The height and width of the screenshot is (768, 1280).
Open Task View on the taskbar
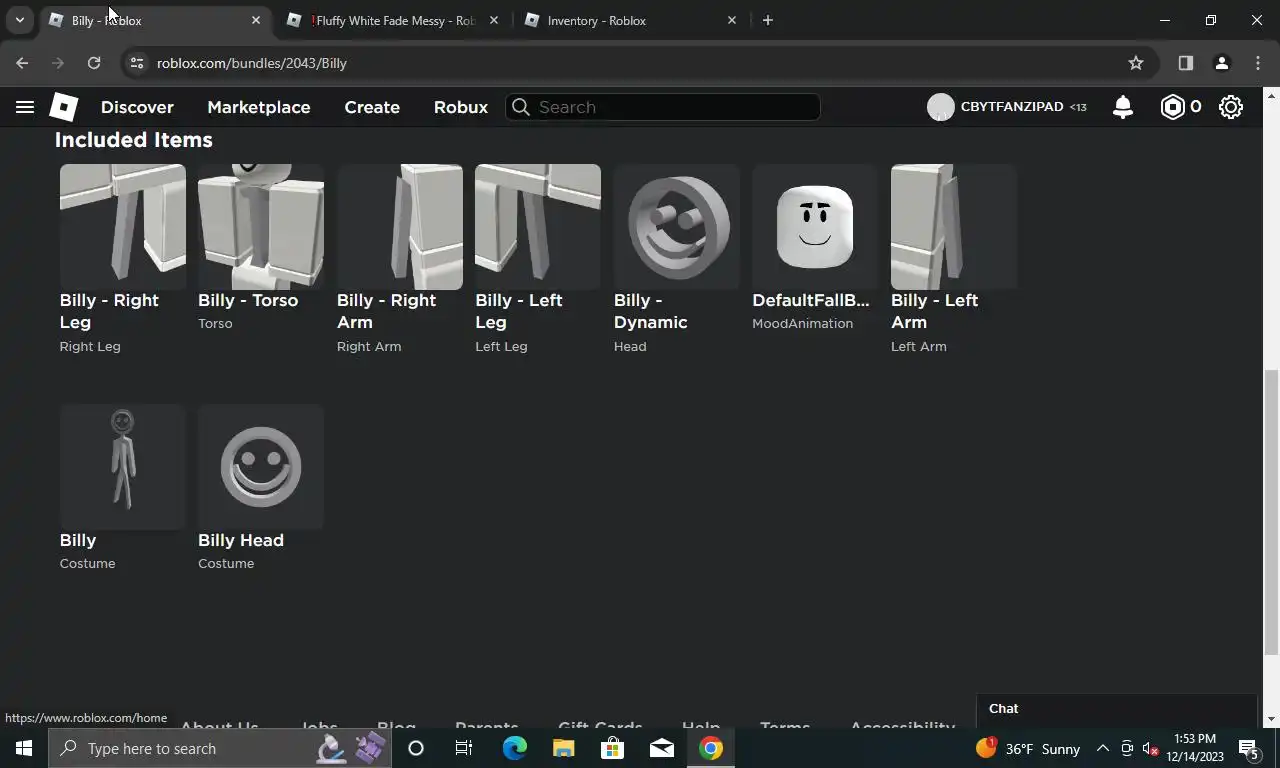coord(464,748)
